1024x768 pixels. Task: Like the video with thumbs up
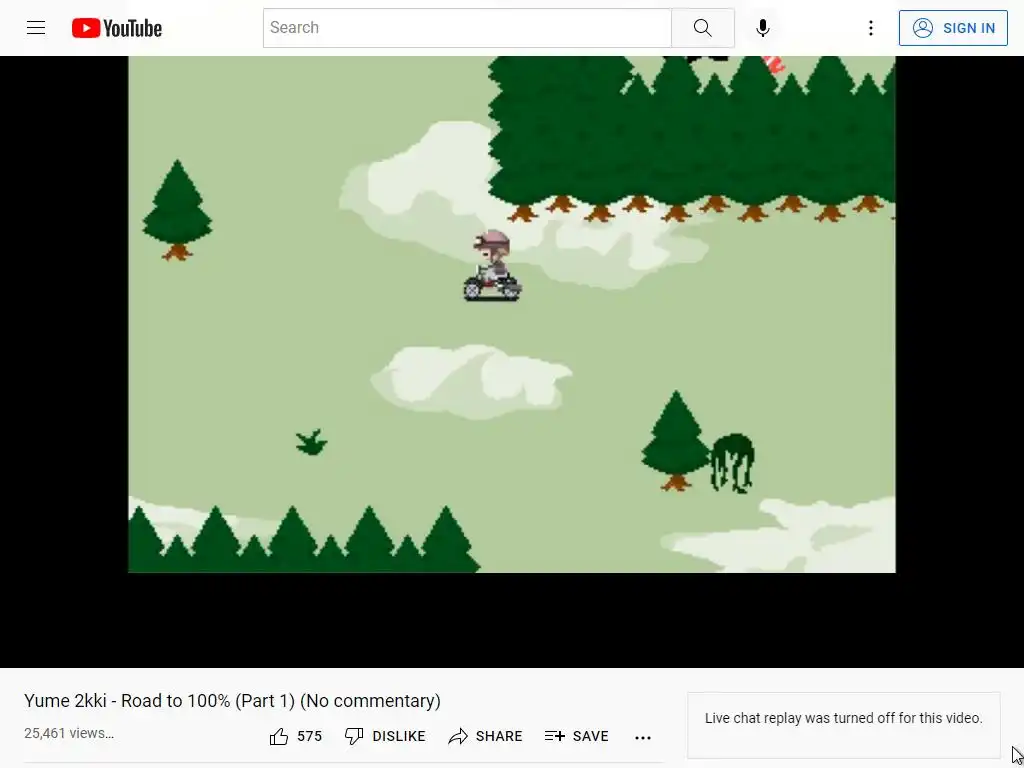tap(279, 737)
